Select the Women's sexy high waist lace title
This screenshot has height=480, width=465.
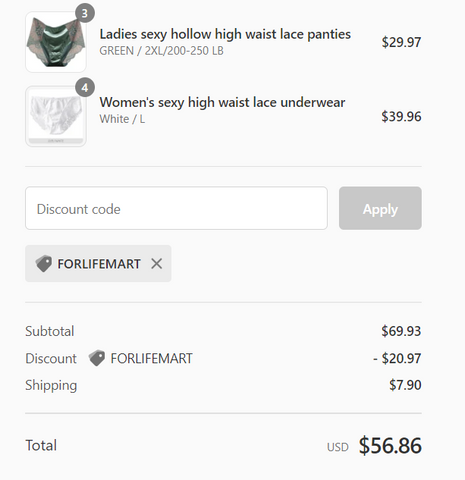tap(222, 102)
